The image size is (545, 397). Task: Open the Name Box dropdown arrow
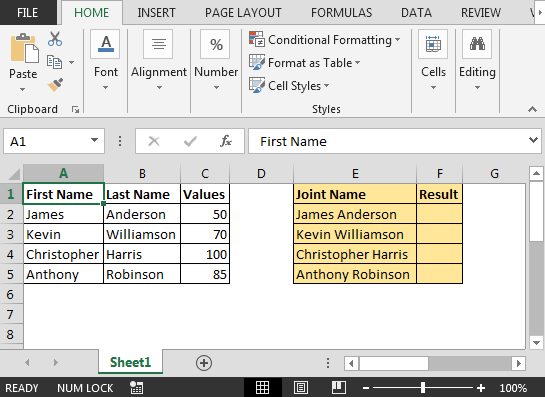94,140
